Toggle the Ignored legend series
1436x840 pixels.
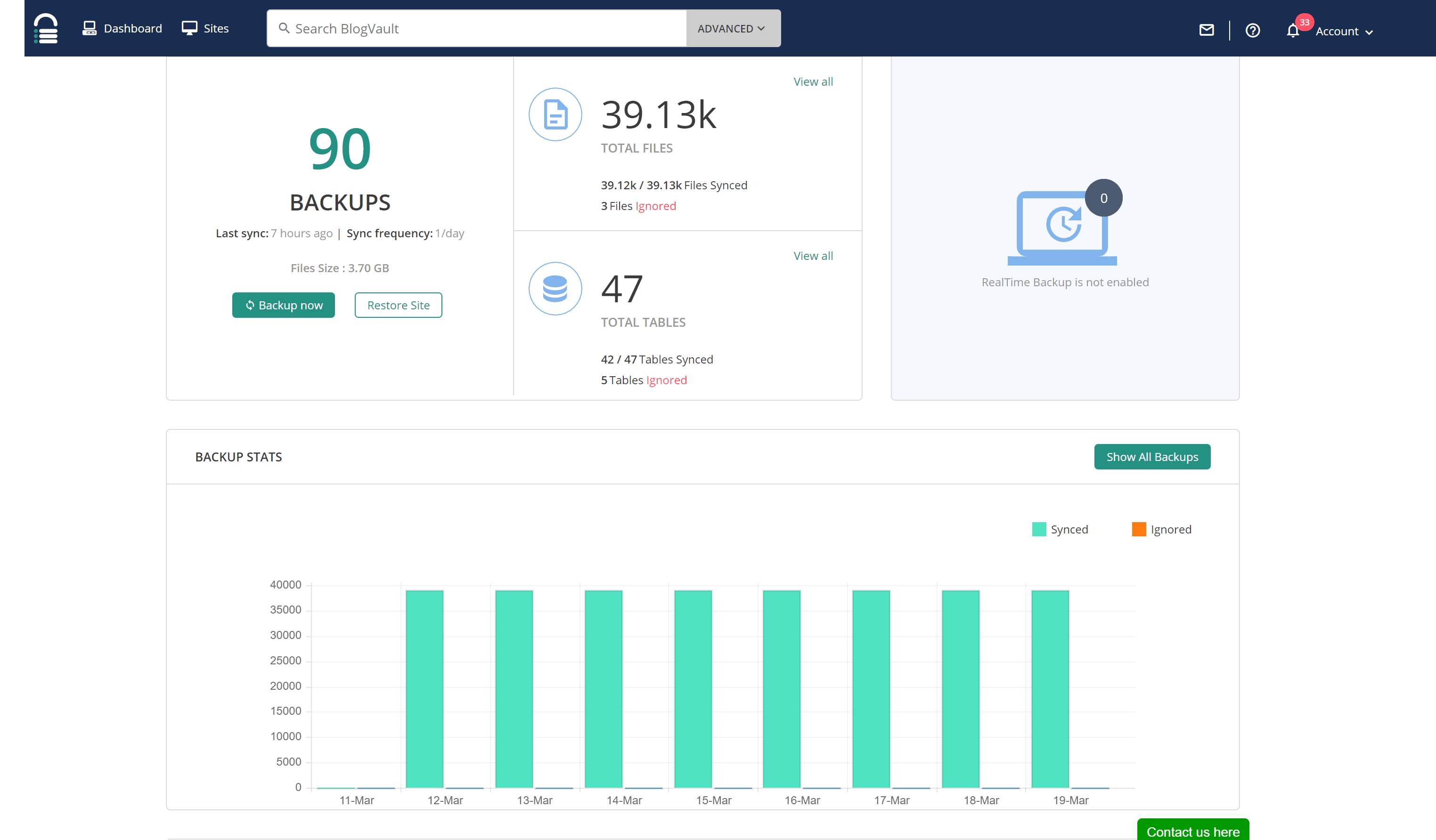pyautogui.click(x=1161, y=529)
